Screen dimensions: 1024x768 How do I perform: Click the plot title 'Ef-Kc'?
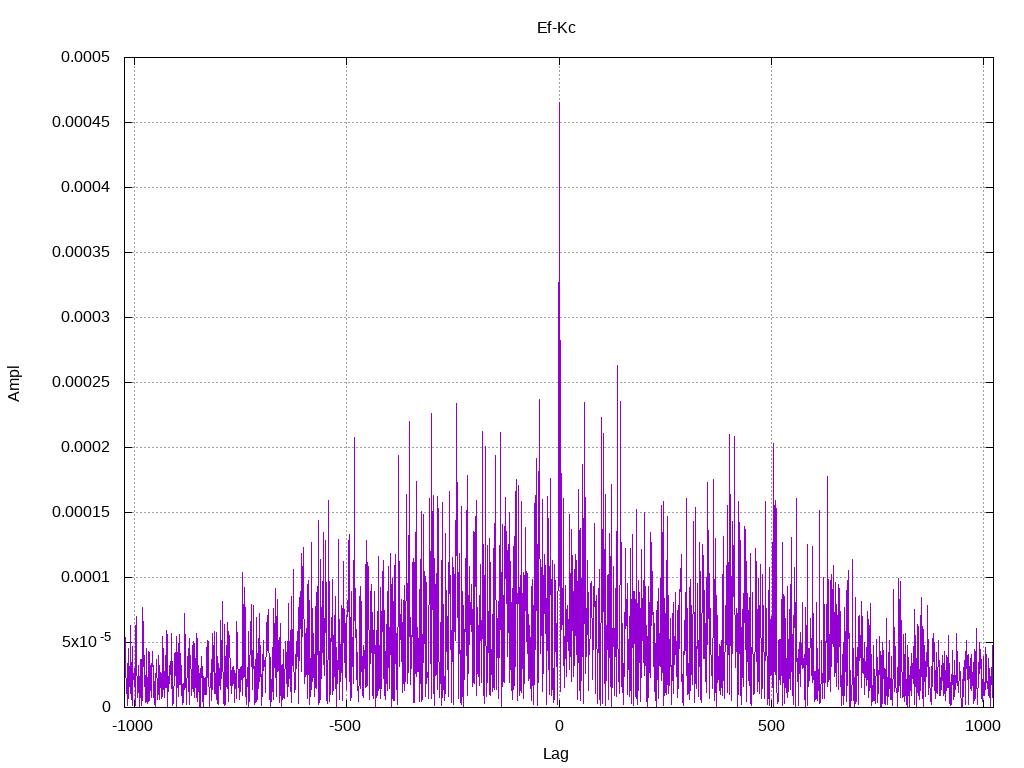pyautogui.click(x=556, y=28)
